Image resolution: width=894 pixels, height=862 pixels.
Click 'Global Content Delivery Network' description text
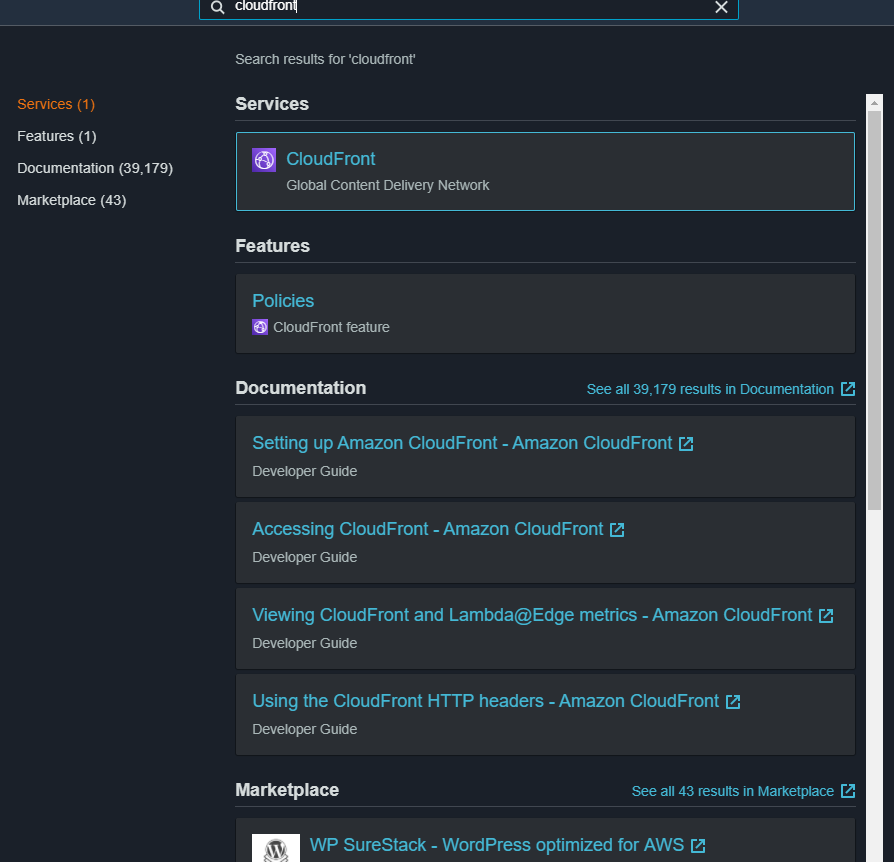(x=388, y=185)
